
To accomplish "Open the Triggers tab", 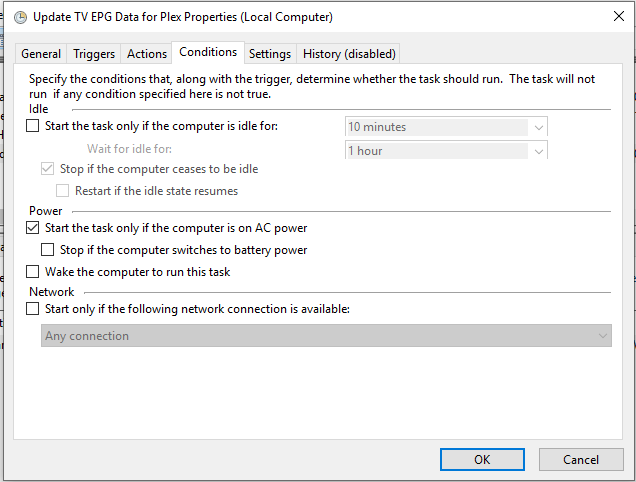I will [94, 54].
